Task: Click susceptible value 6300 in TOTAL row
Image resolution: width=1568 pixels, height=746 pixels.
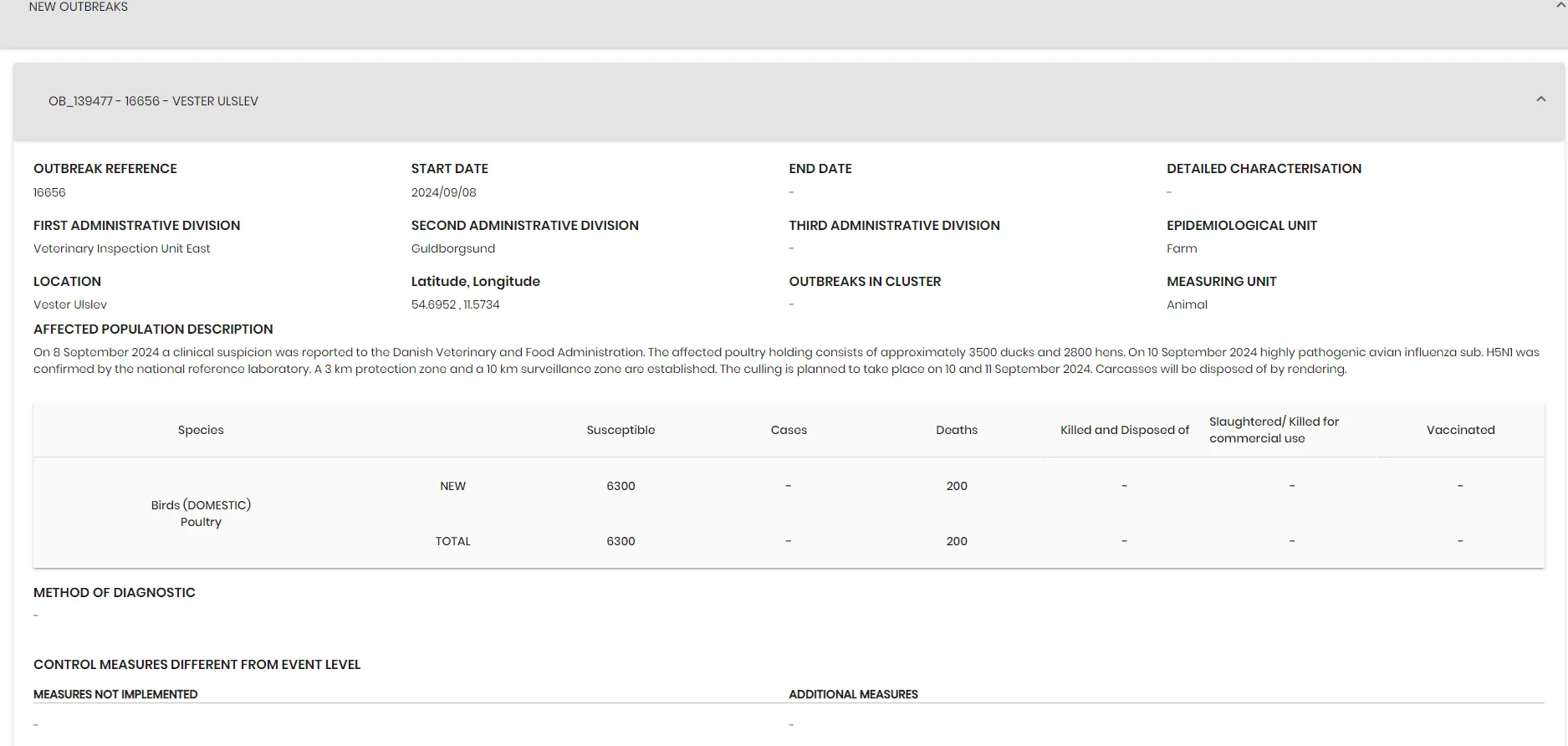Action: pos(621,541)
